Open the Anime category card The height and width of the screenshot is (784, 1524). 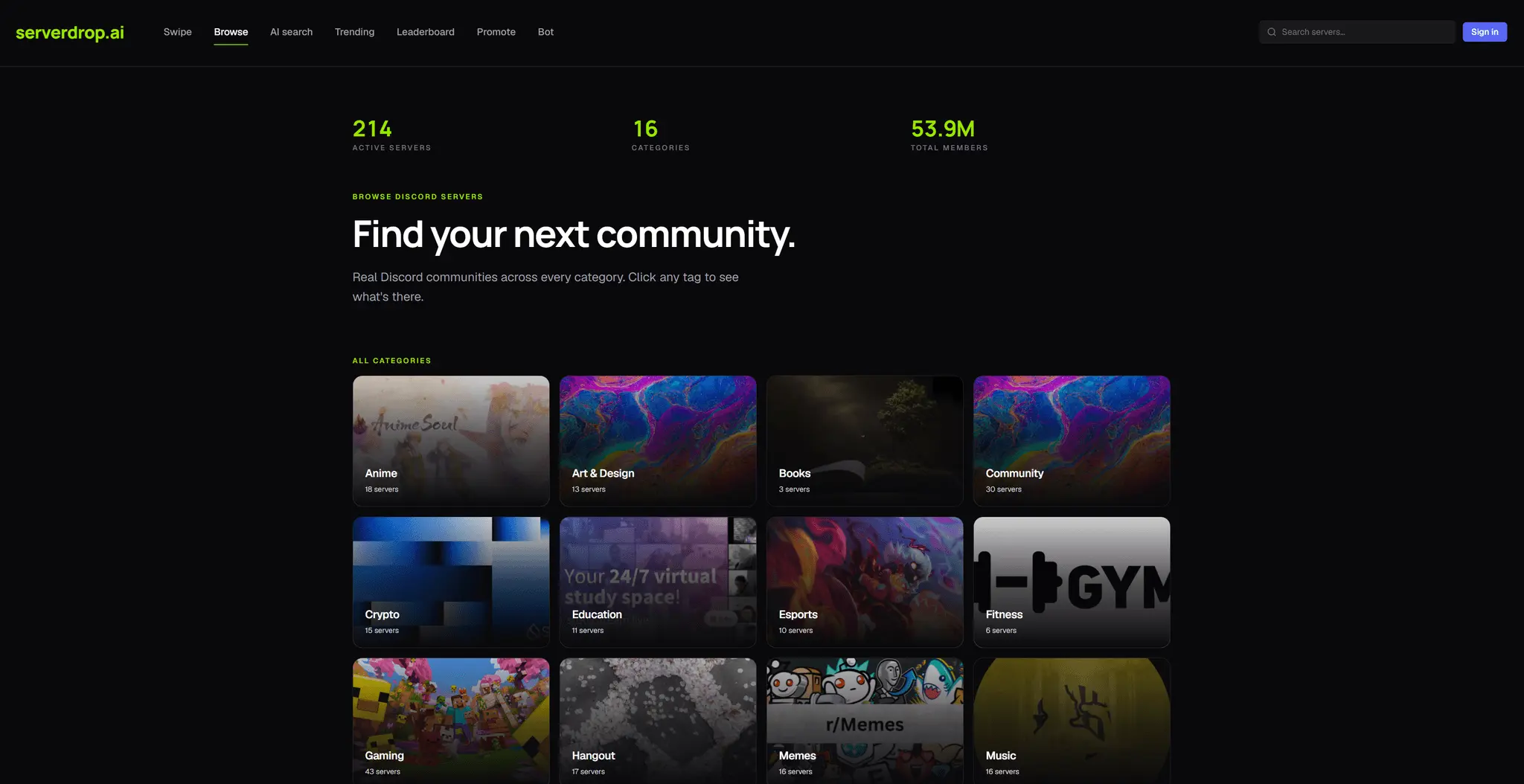[x=451, y=441]
